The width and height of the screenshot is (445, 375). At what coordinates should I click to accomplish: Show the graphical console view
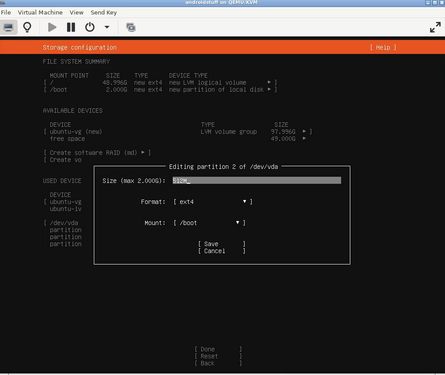tap(8, 27)
